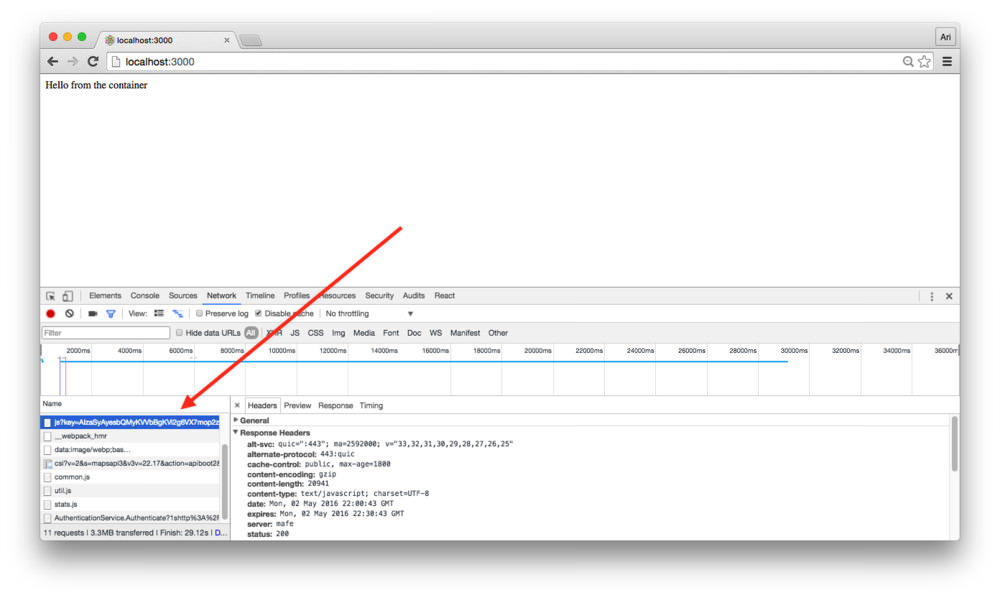Click the network Filter text field
The image size is (1000, 598).
click(x=106, y=333)
